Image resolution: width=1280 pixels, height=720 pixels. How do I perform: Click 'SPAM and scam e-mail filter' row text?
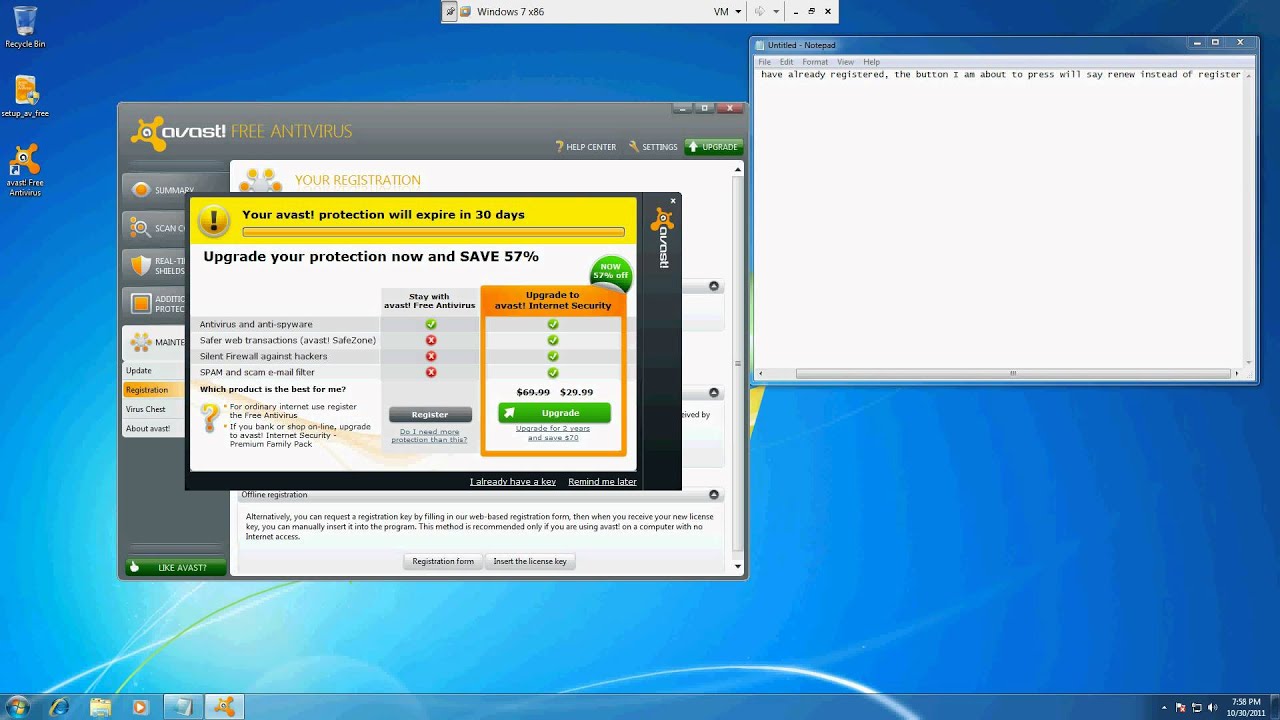click(x=257, y=372)
